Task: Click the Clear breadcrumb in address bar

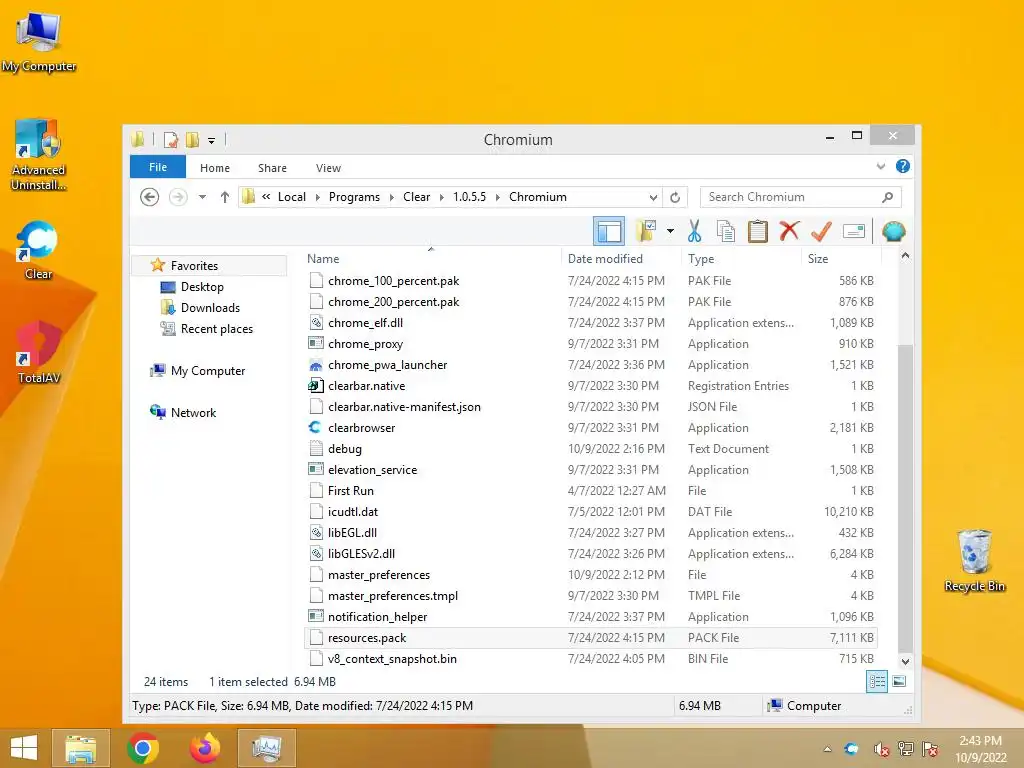Action: coord(417,197)
